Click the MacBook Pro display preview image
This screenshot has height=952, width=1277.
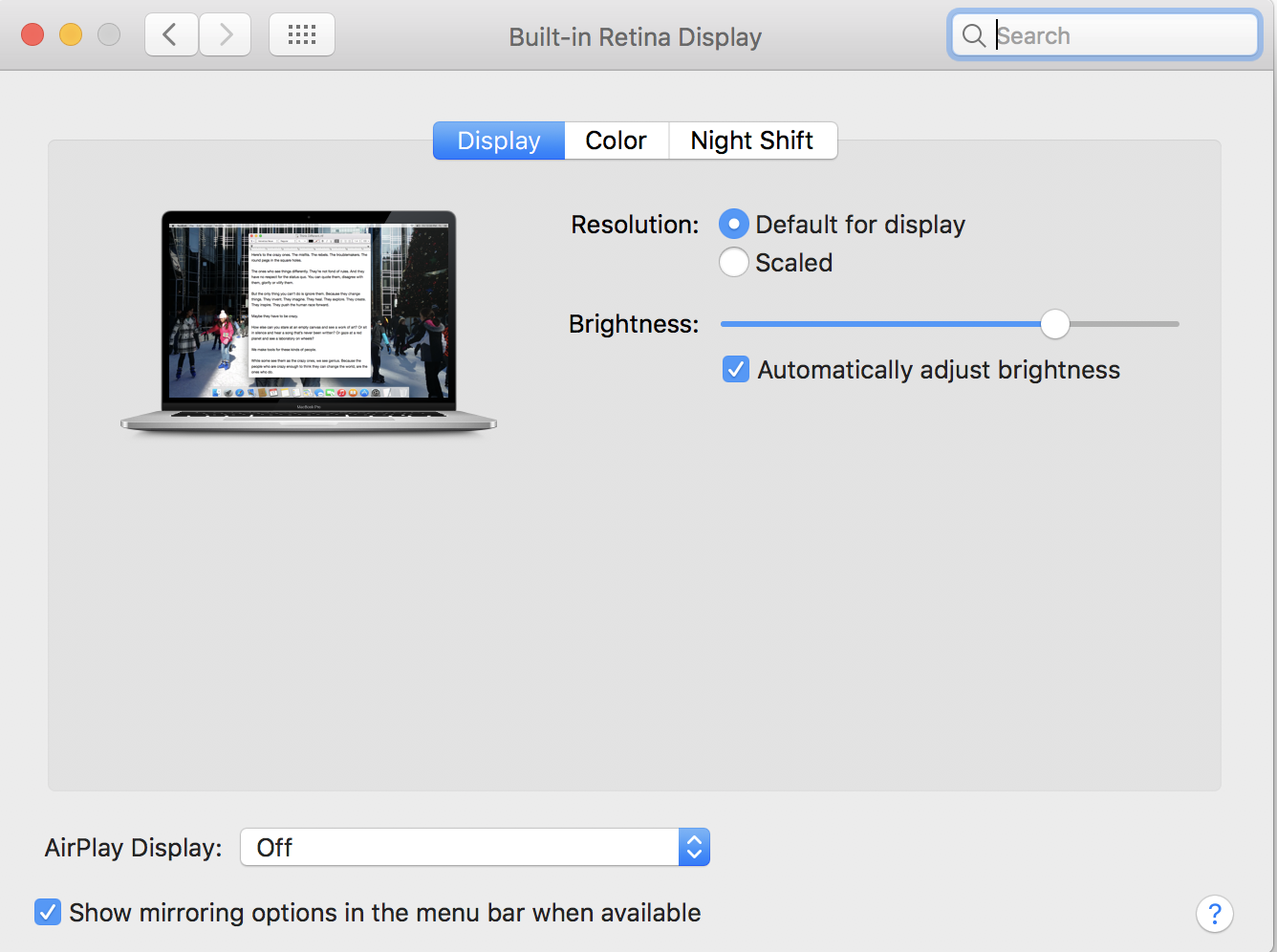(309, 322)
